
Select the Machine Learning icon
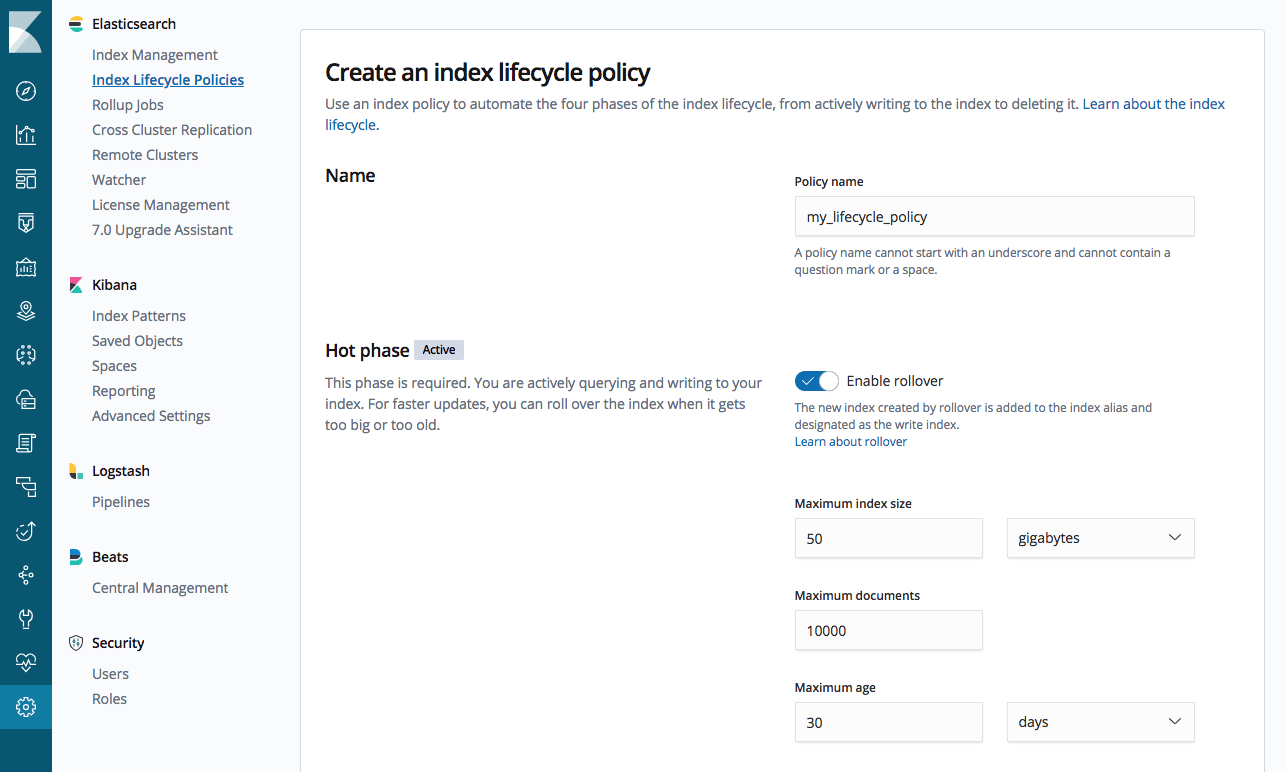tap(26, 354)
